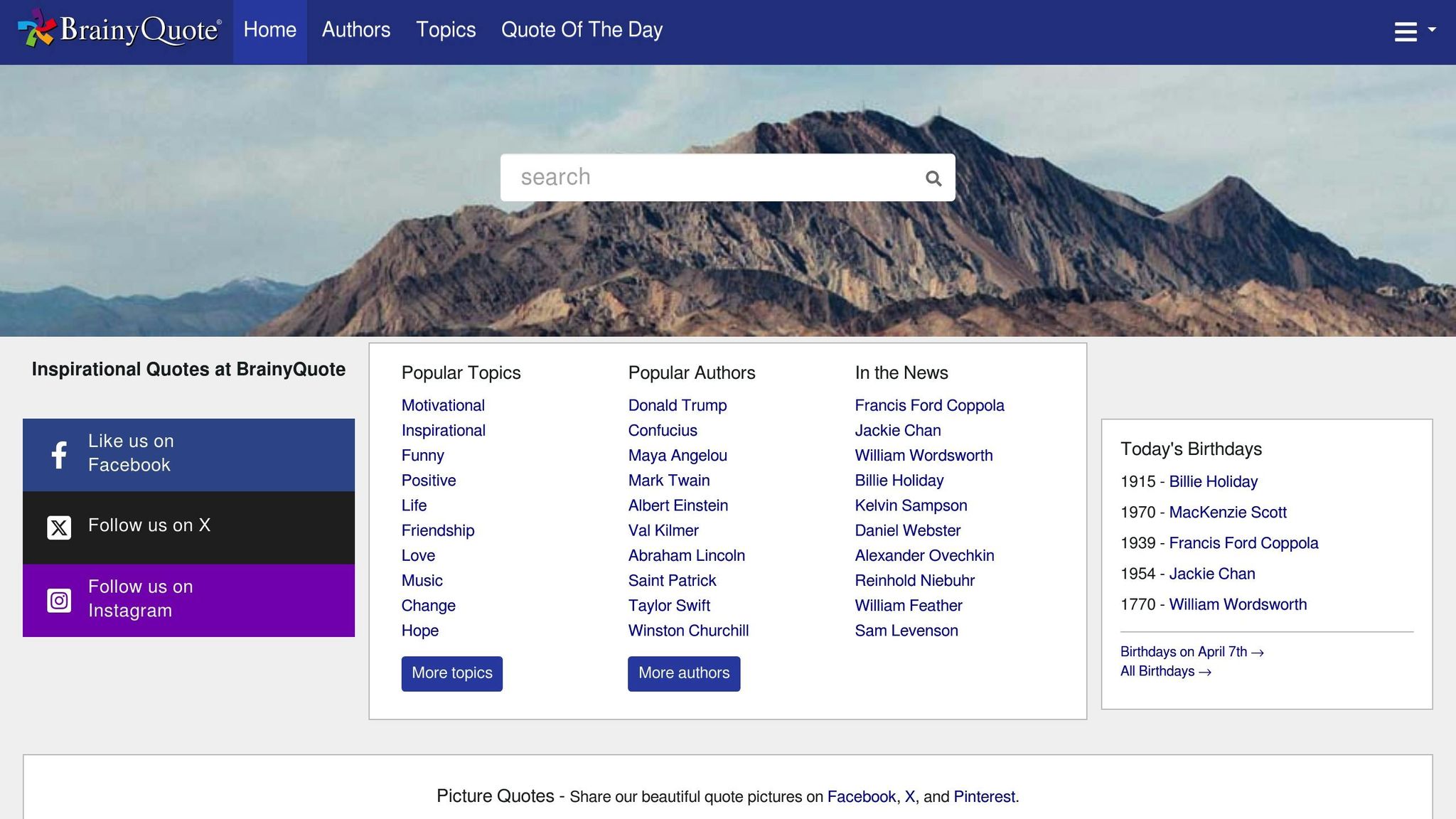The width and height of the screenshot is (1456, 819).
Task: Click the BrainyQuote pinwheel logo
Action: pyautogui.click(x=36, y=28)
